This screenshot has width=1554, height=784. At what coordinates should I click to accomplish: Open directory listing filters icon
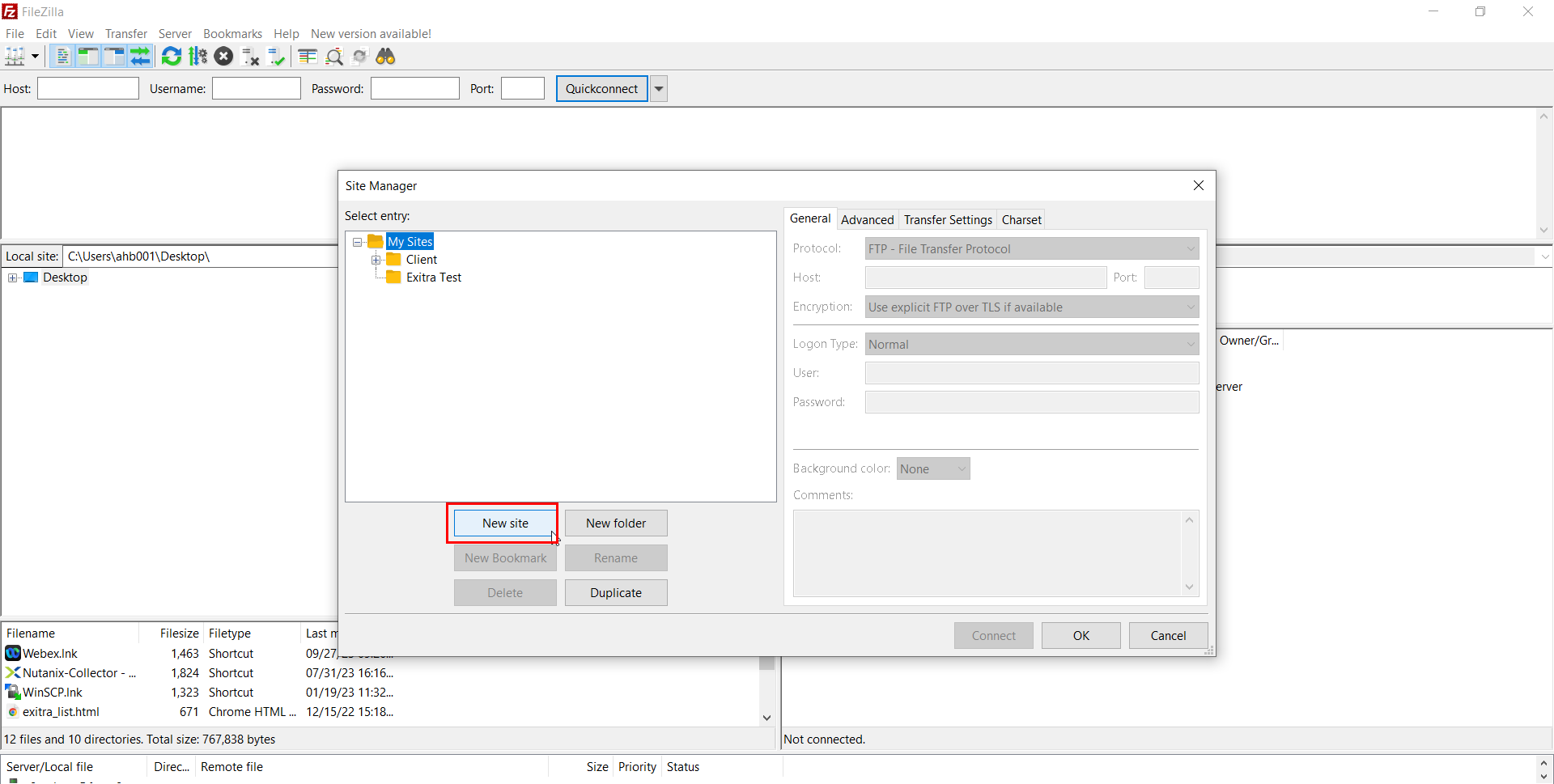pyautogui.click(x=308, y=57)
